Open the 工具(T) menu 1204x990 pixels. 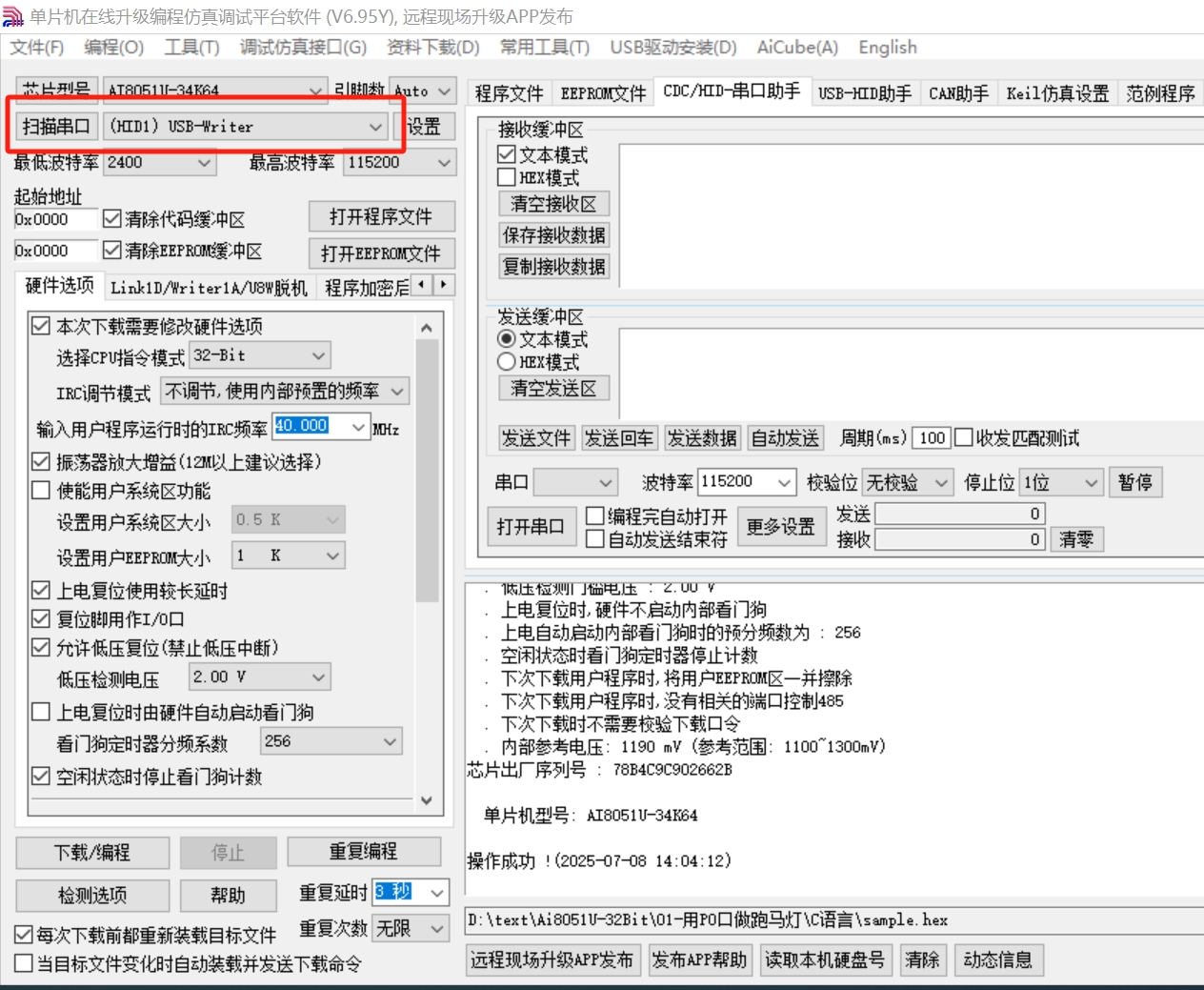point(191,48)
